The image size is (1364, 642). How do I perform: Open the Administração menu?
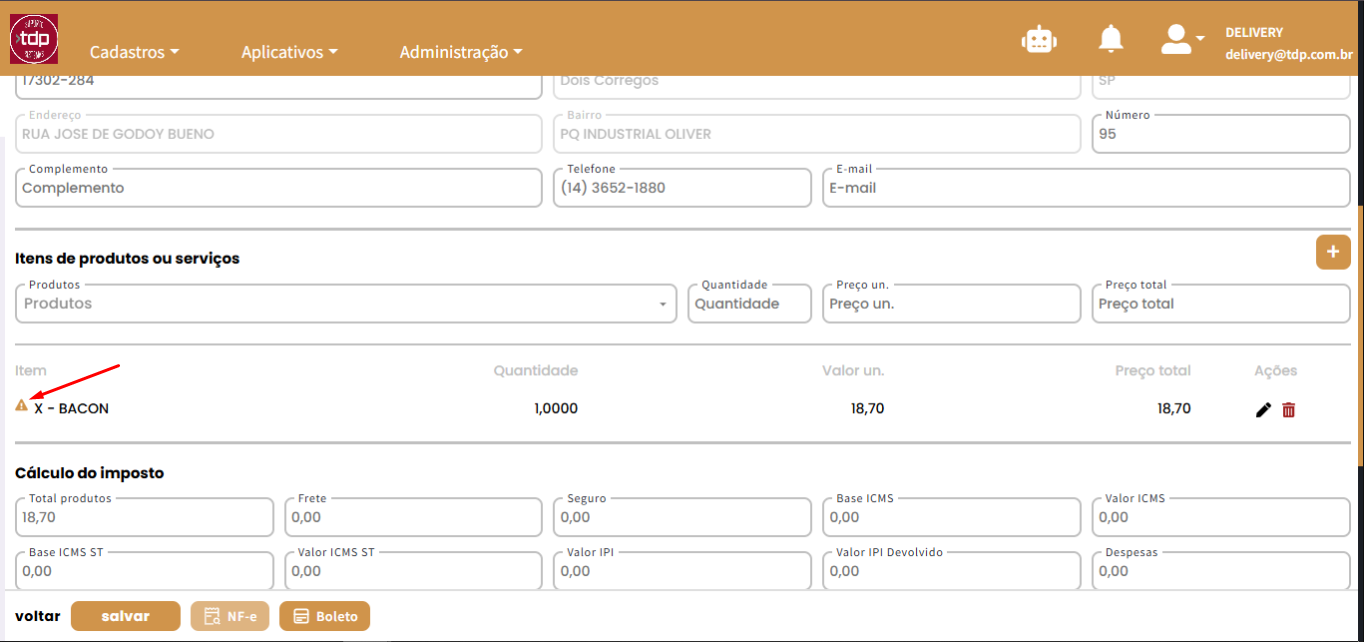tap(461, 52)
